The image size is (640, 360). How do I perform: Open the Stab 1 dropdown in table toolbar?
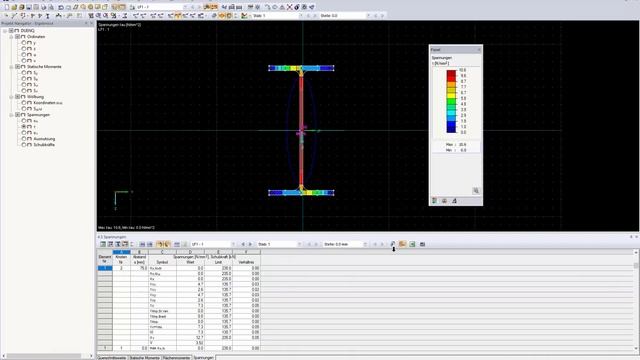tap(299, 244)
